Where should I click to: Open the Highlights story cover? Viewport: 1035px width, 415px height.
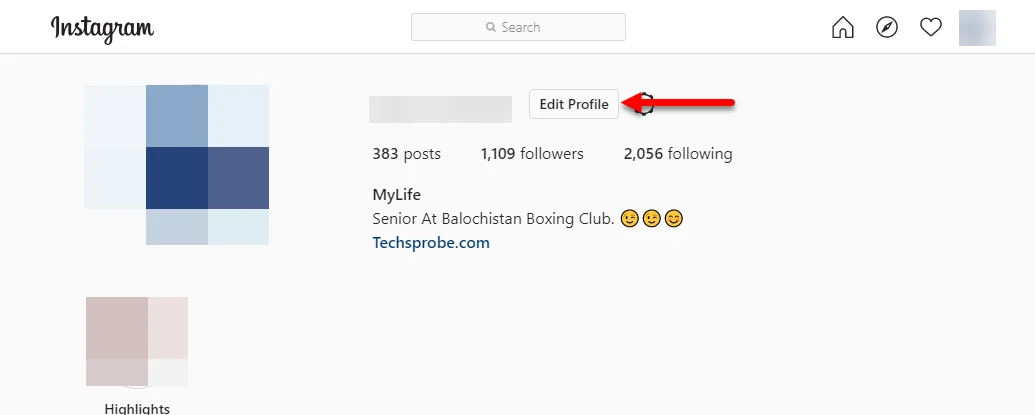point(137,341)
